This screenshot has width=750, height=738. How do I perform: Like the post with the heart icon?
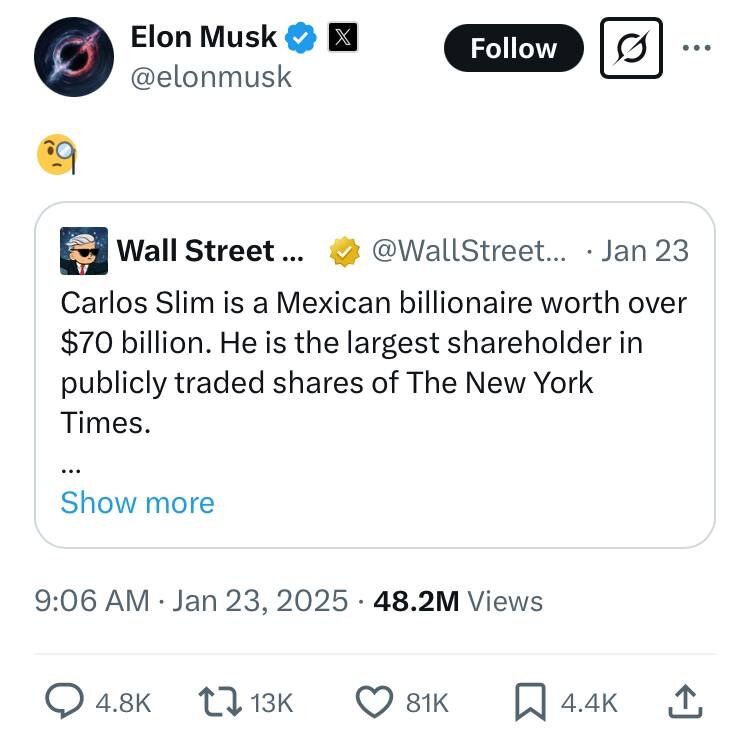[x=374, y=702]
